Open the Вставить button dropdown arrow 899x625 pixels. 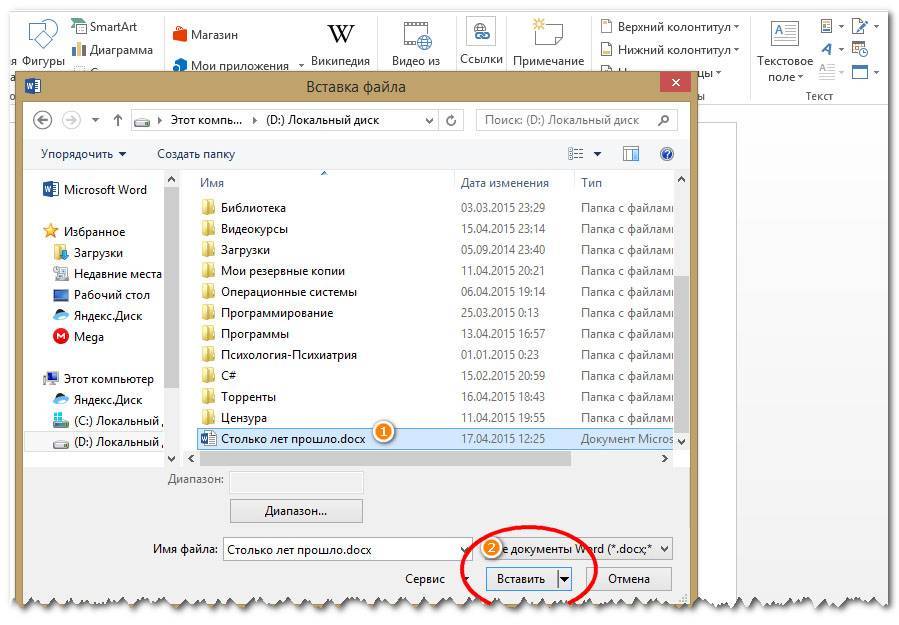563,579
